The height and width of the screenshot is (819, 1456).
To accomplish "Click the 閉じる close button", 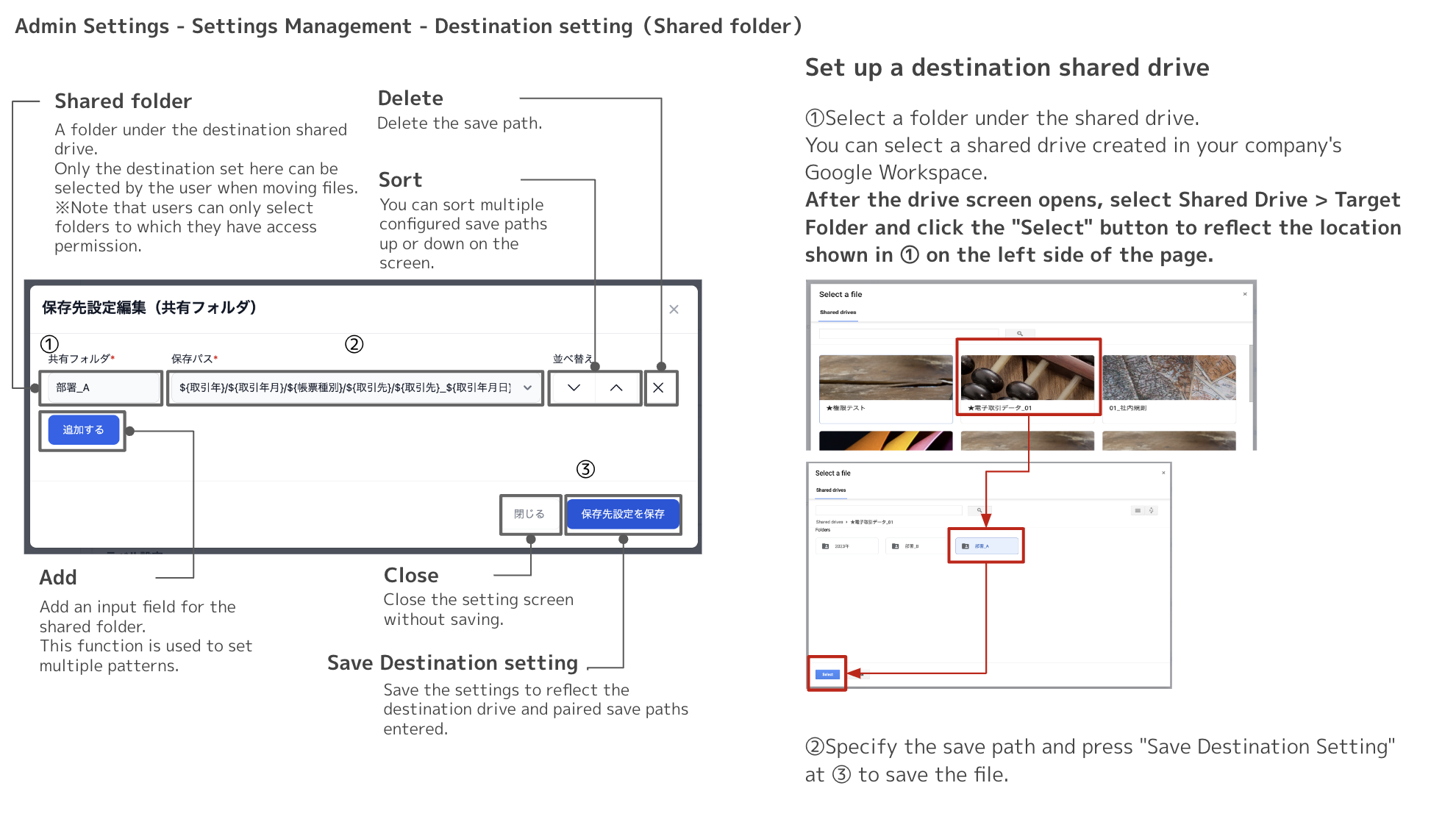I will [529, 514].
